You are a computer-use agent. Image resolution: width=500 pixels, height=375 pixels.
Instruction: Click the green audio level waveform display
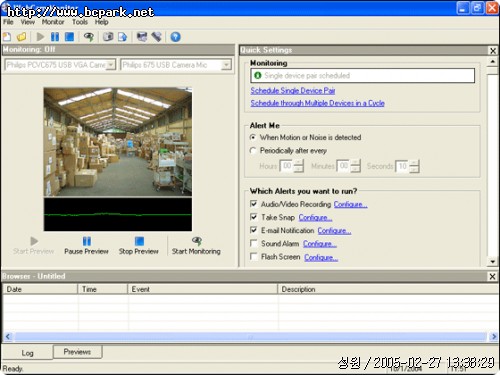[118, 214]
